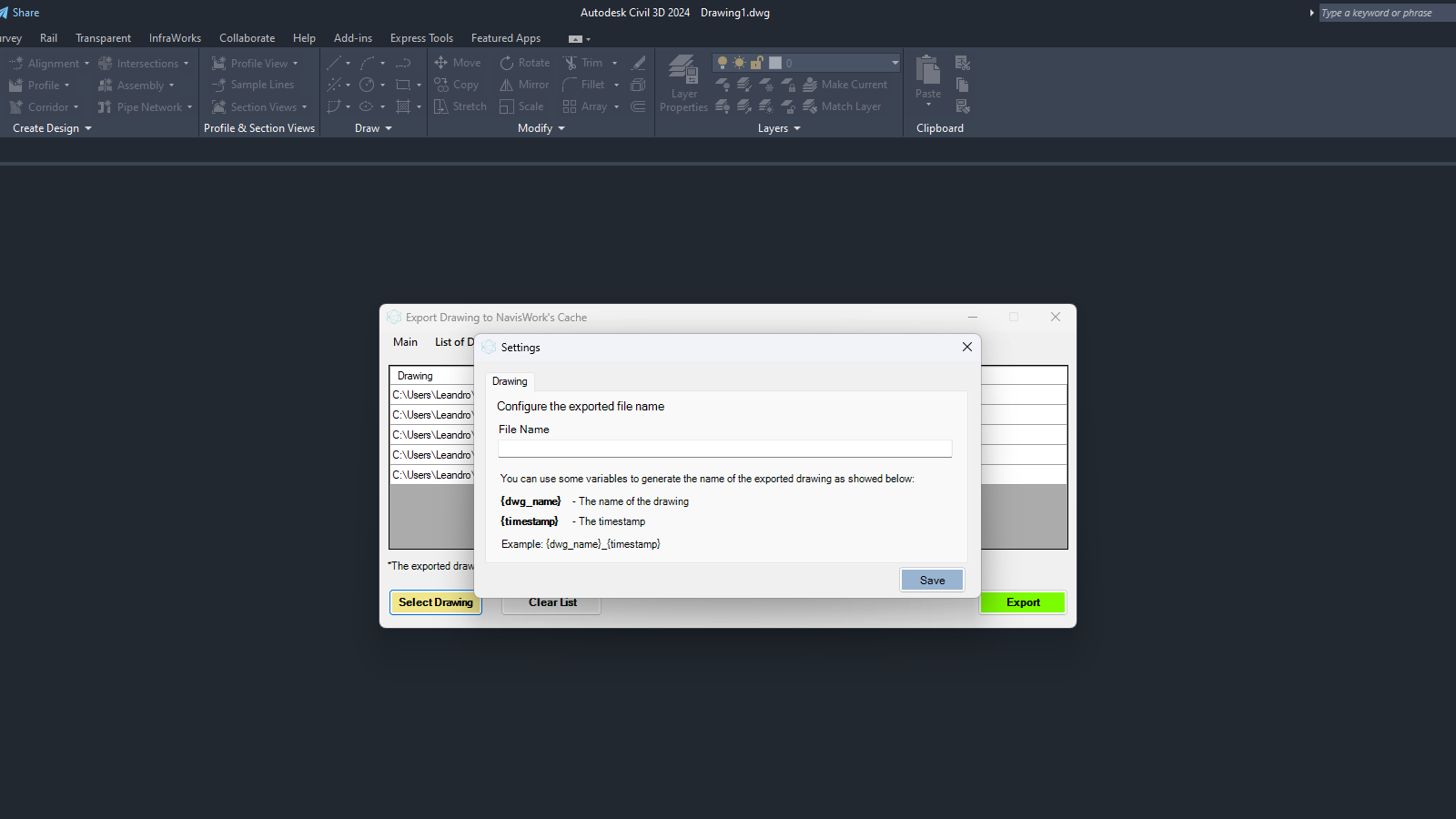Click the Clear List button
This screenshot has width=1456, height=819.
[x=552, y=602]
